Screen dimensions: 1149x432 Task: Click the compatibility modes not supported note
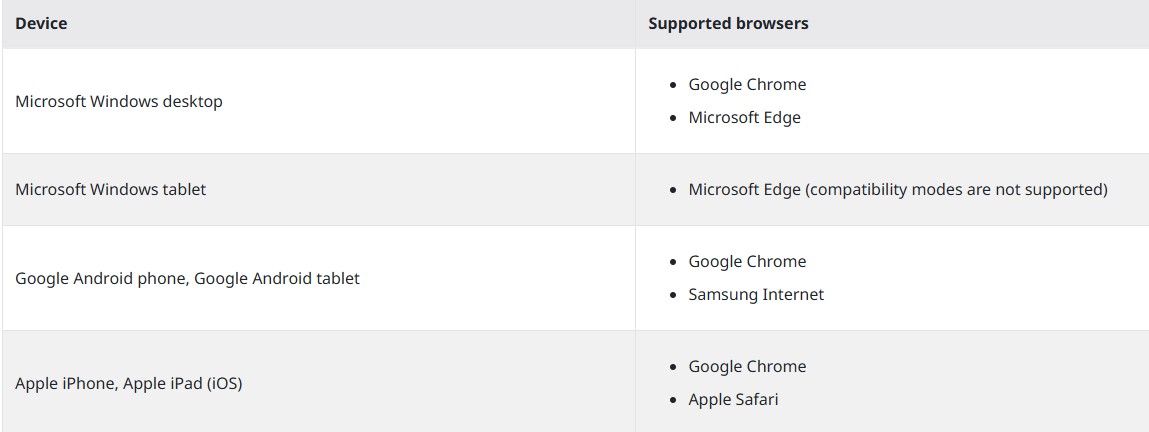coord(956,189)
